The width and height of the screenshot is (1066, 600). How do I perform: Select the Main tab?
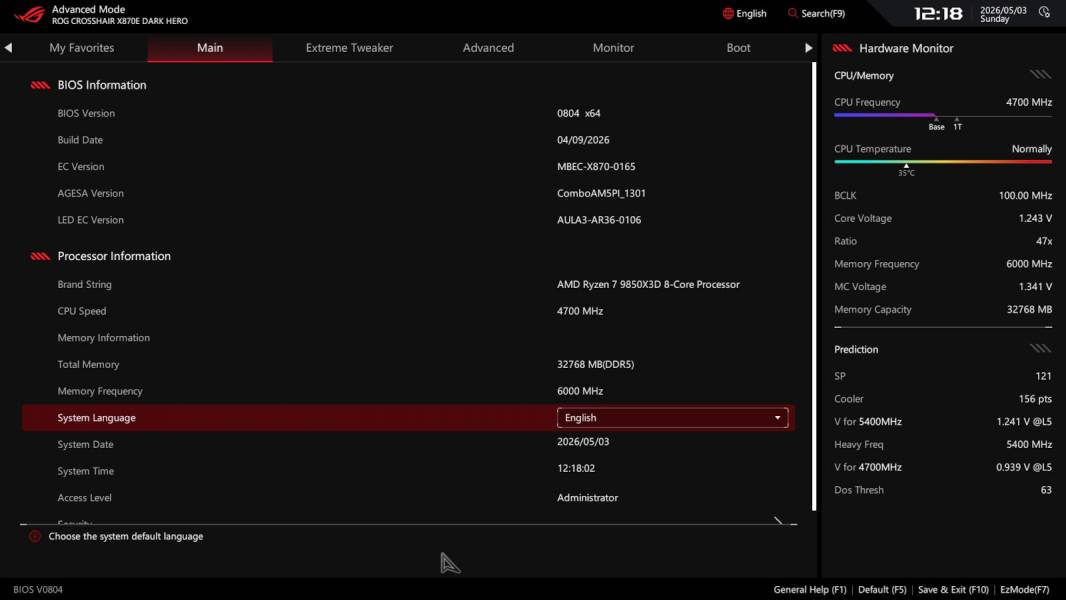tap(210, 48)
